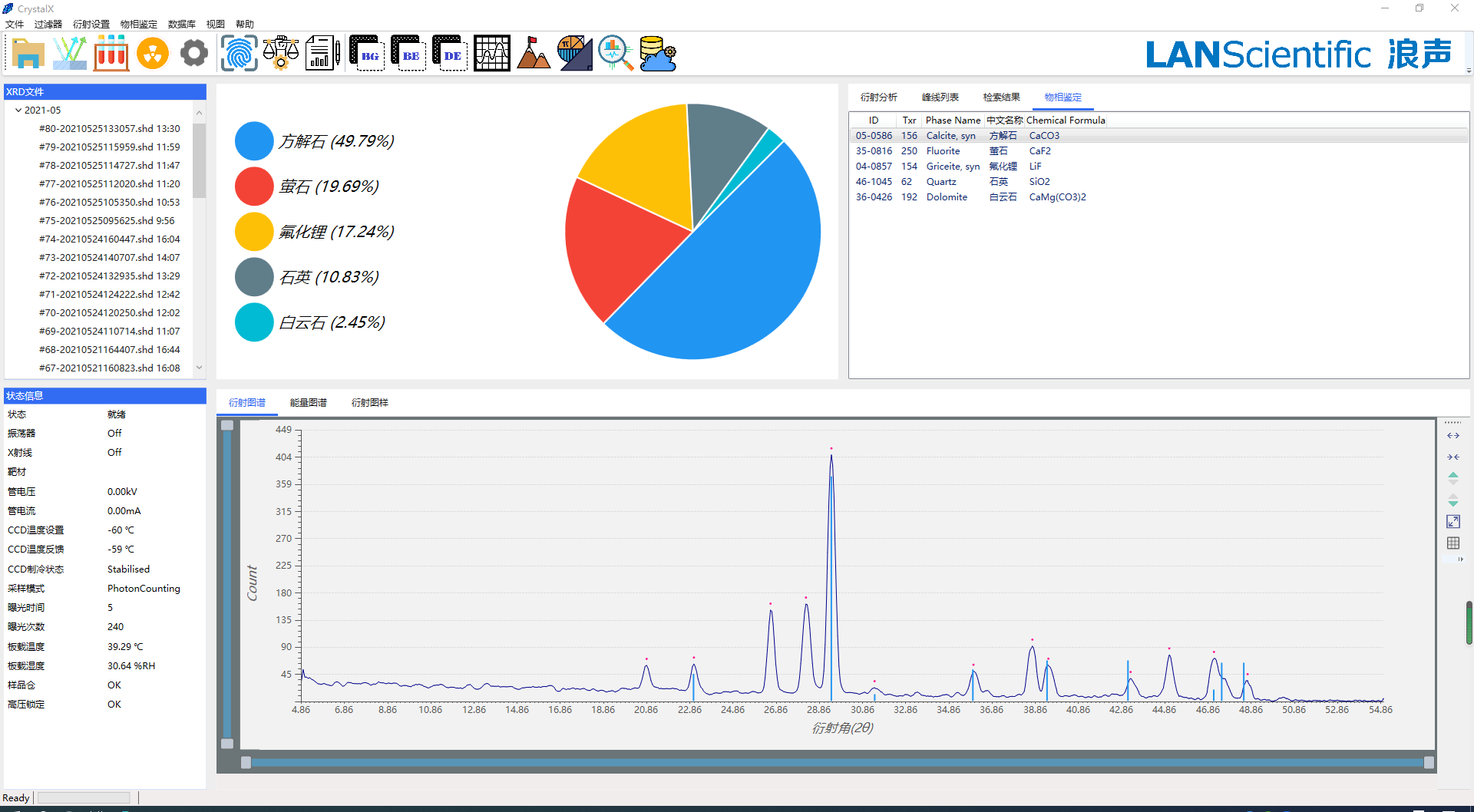
Task: Collapse the 2021-05 folder tree node
Action: [x=18, y=111]
